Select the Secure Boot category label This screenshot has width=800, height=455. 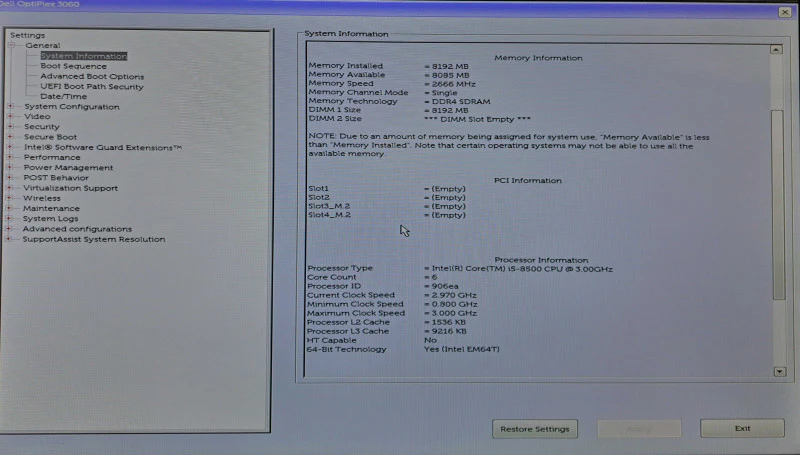[x=51, y=137]
